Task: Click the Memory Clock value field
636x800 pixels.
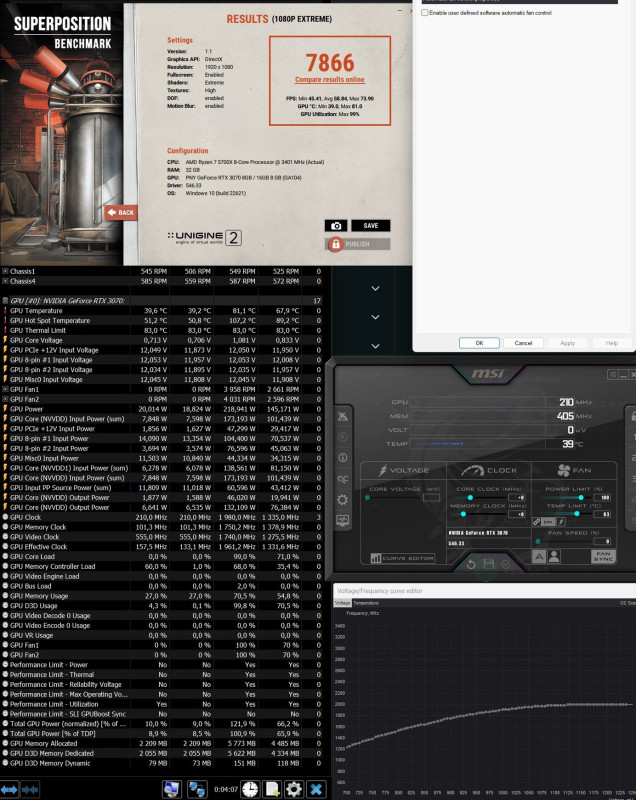Action: (517, 514)
